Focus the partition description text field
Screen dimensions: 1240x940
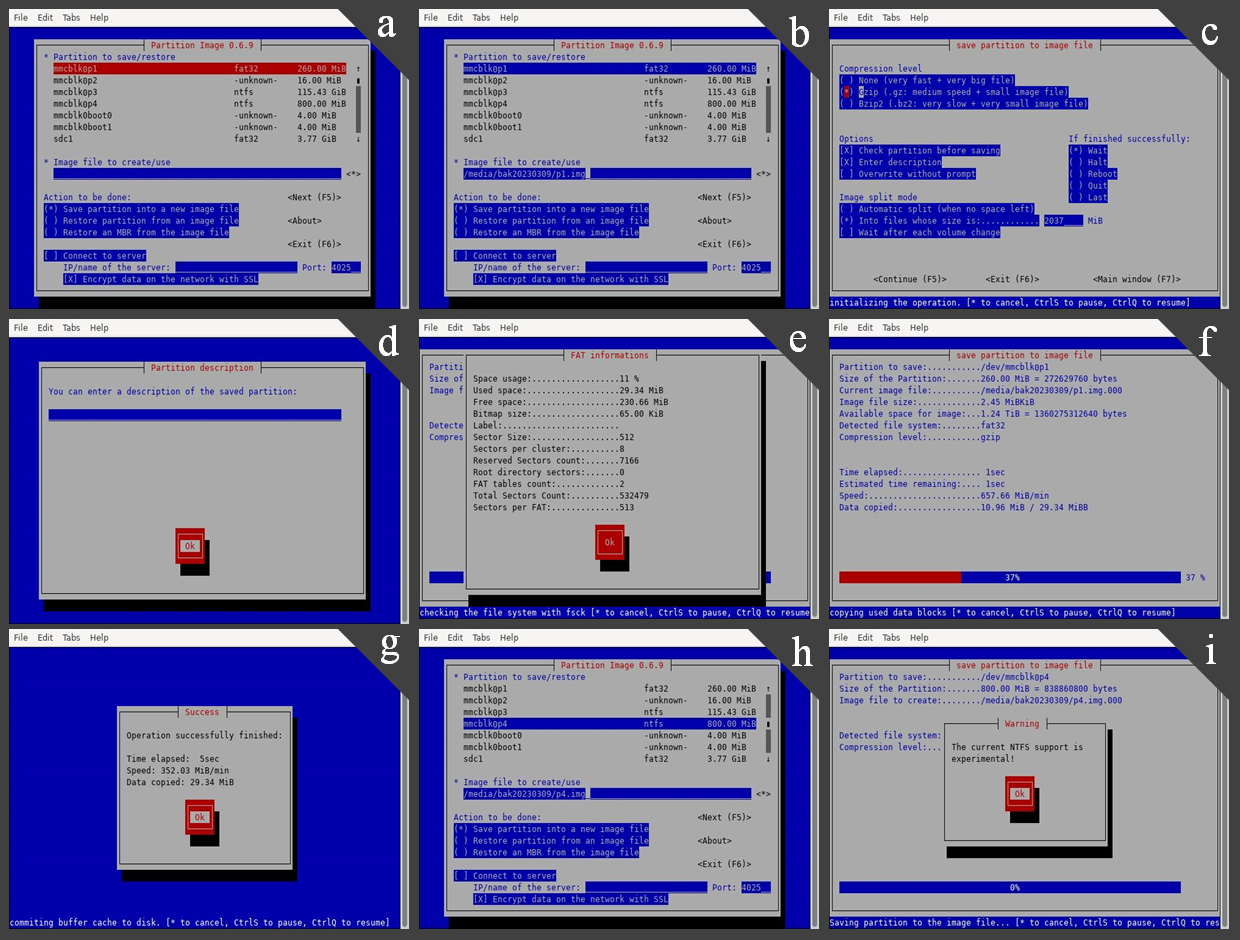(x=195, y=415)
